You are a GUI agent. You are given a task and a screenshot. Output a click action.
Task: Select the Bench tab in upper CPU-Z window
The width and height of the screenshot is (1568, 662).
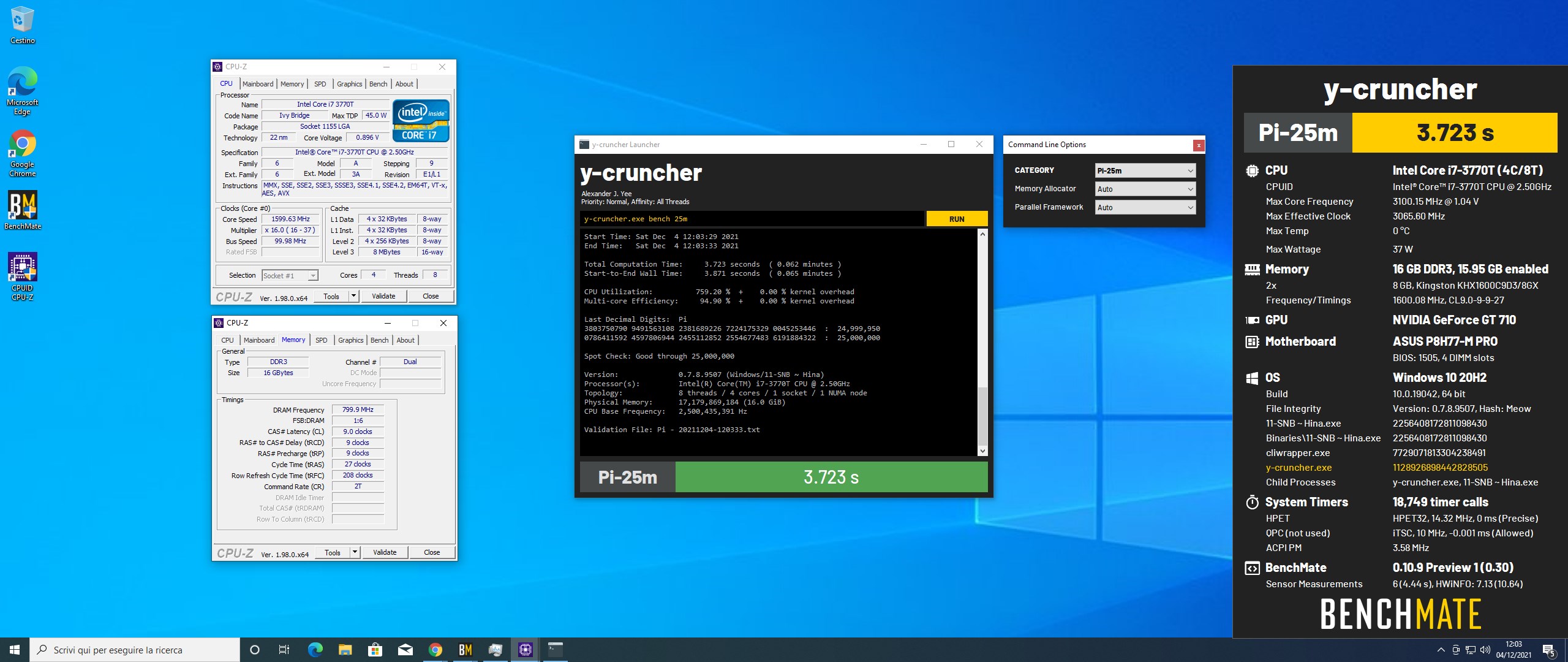[379, 84]
